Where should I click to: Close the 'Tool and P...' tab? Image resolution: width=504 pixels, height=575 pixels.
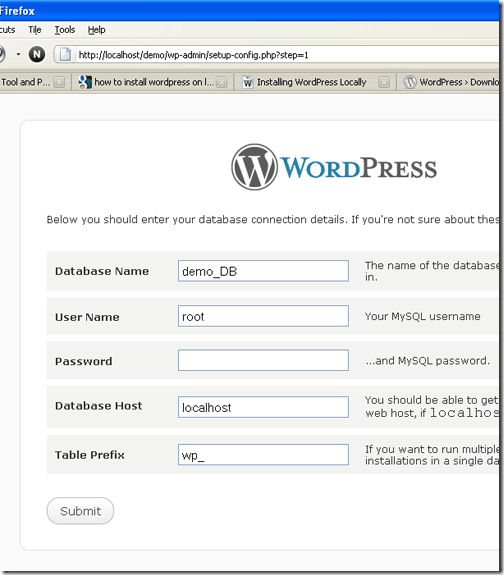(x=59, y=82)
